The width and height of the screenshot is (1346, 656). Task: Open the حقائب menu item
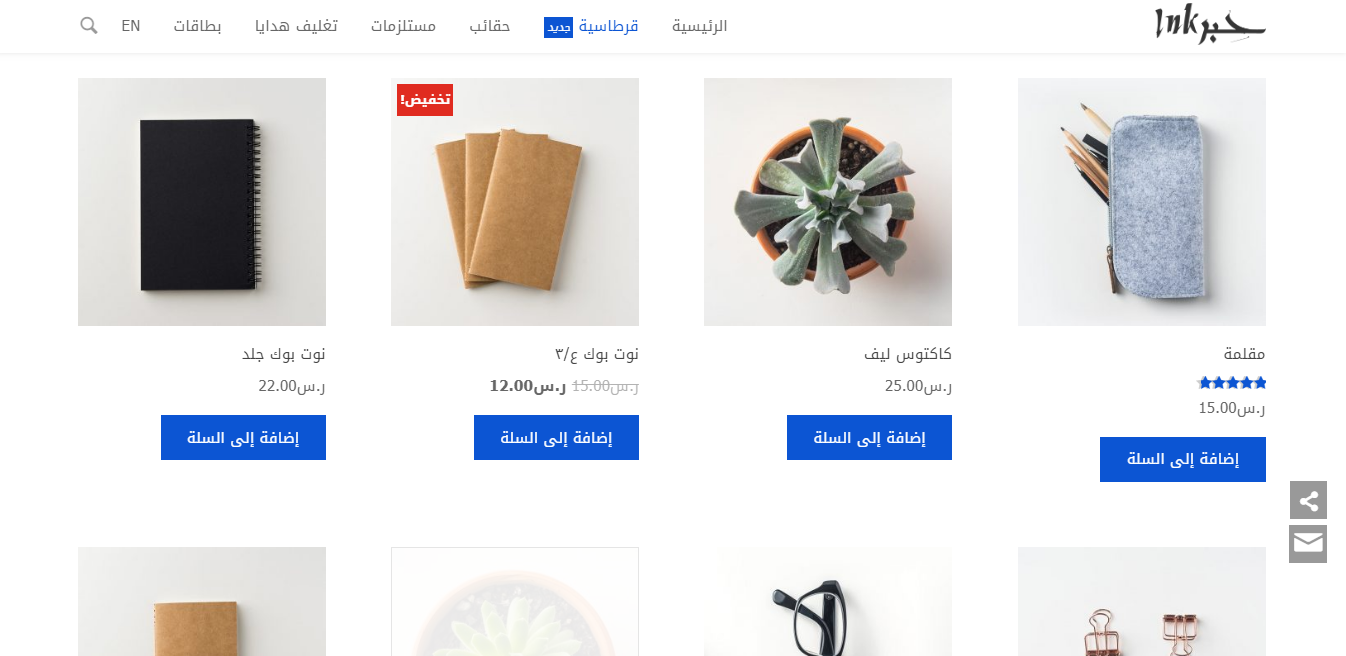click(x=490, y=26)
